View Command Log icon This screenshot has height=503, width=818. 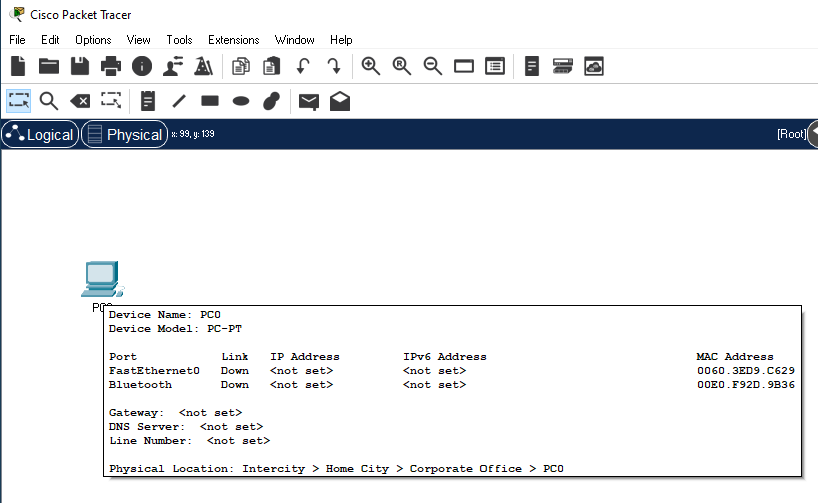532,66
